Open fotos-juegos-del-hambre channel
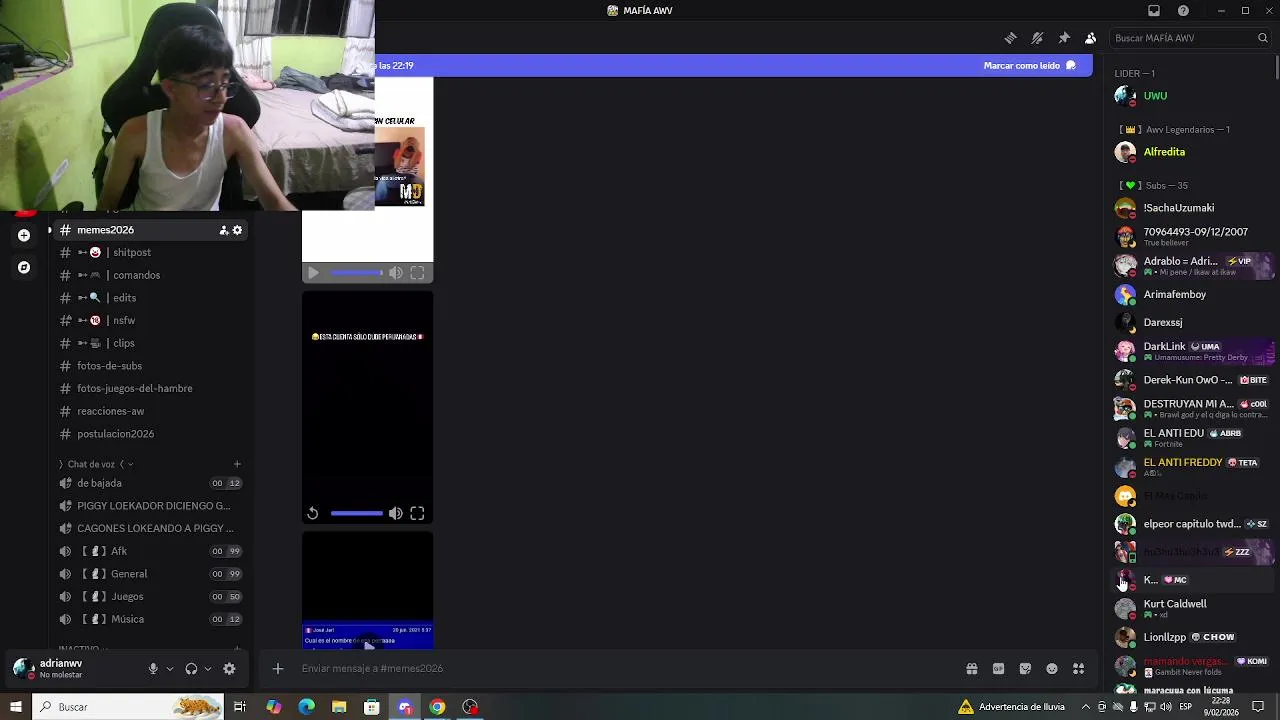Screen dimensions: 1280x720 click(150, 389)
